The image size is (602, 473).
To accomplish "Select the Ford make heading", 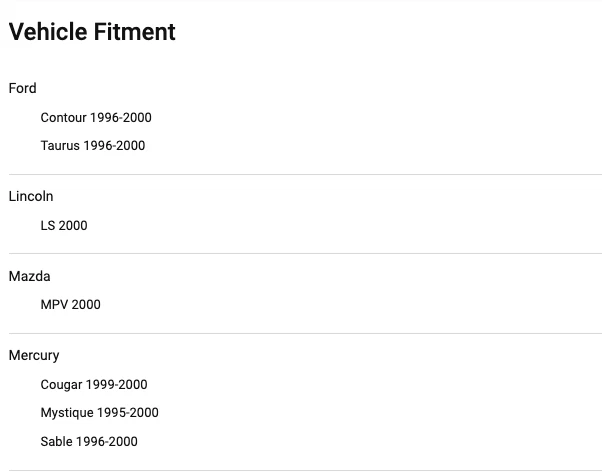I will (x=22, y=88).
